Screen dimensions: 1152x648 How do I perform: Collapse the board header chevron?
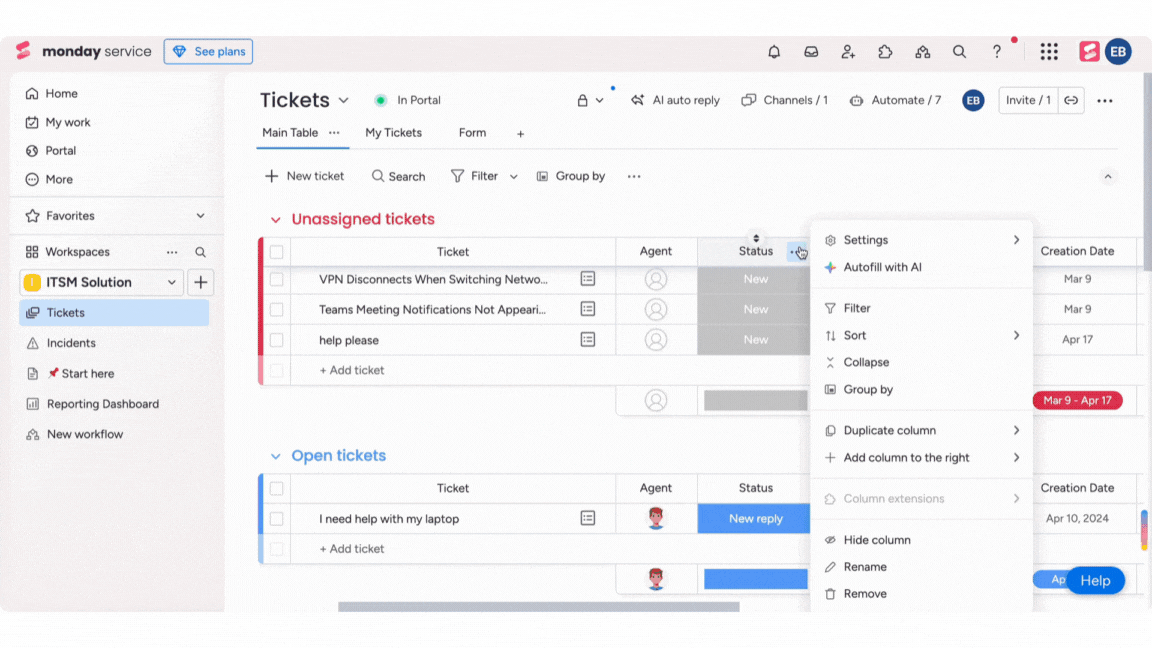coord(1108,176)
